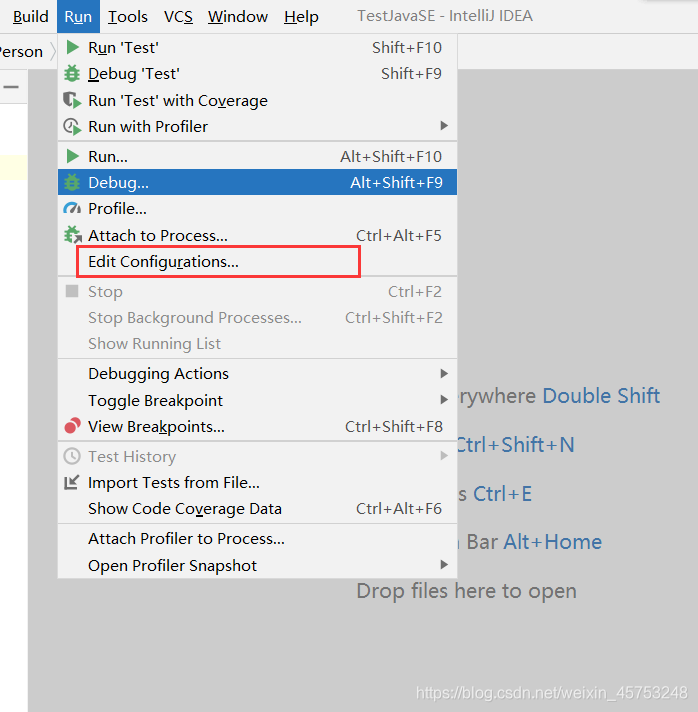
Task: Open the Open Profiler Snapshot submenu
Action: coord(257,565)
